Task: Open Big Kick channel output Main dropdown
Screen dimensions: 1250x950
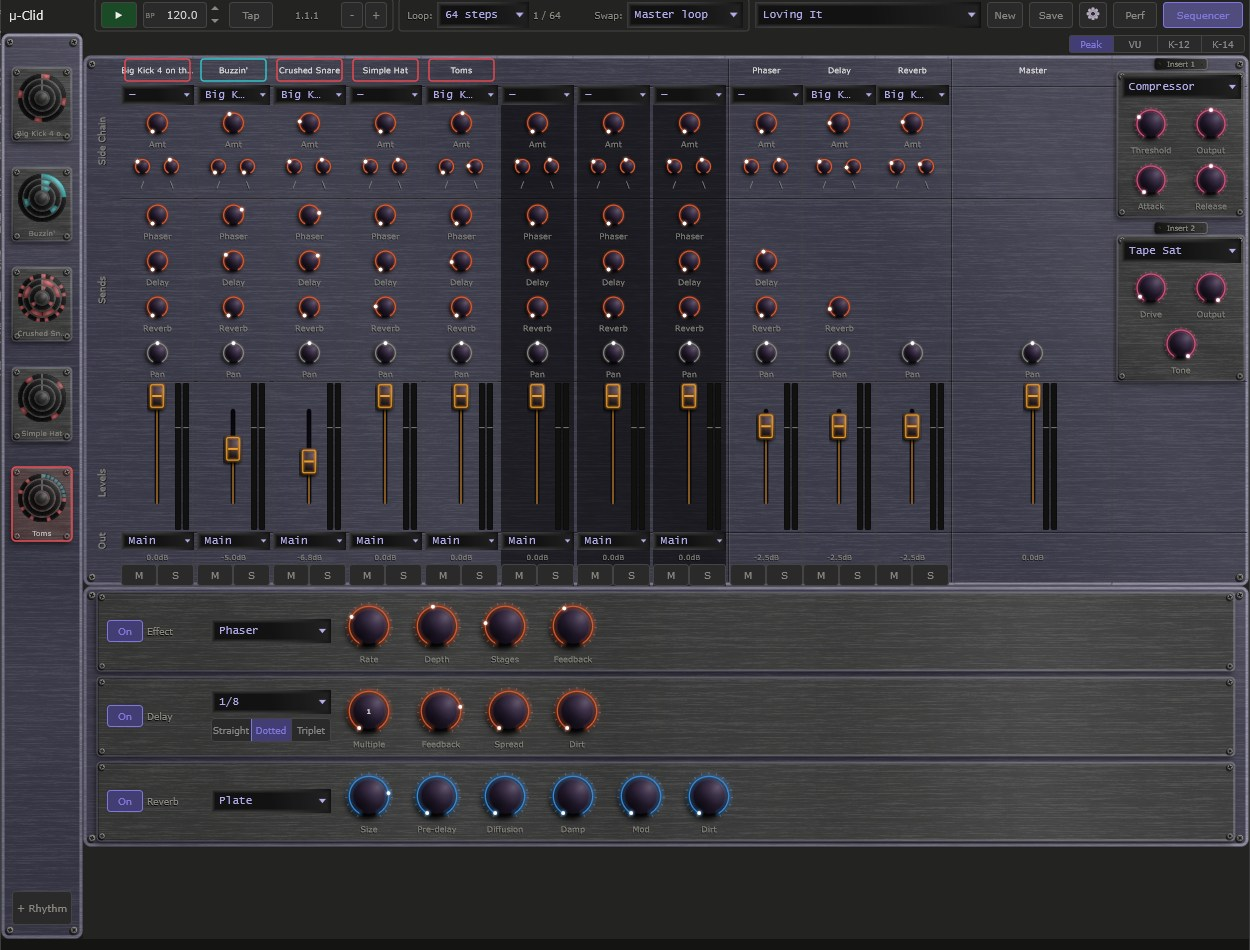Action: click(x=158, y=541)
